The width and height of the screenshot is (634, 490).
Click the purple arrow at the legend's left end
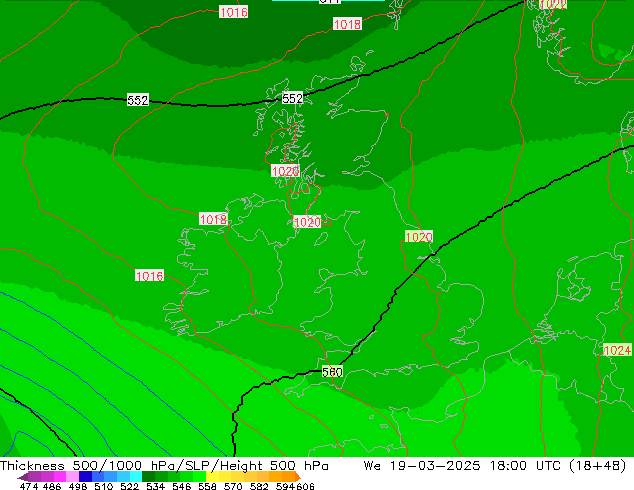coord(23,477)
